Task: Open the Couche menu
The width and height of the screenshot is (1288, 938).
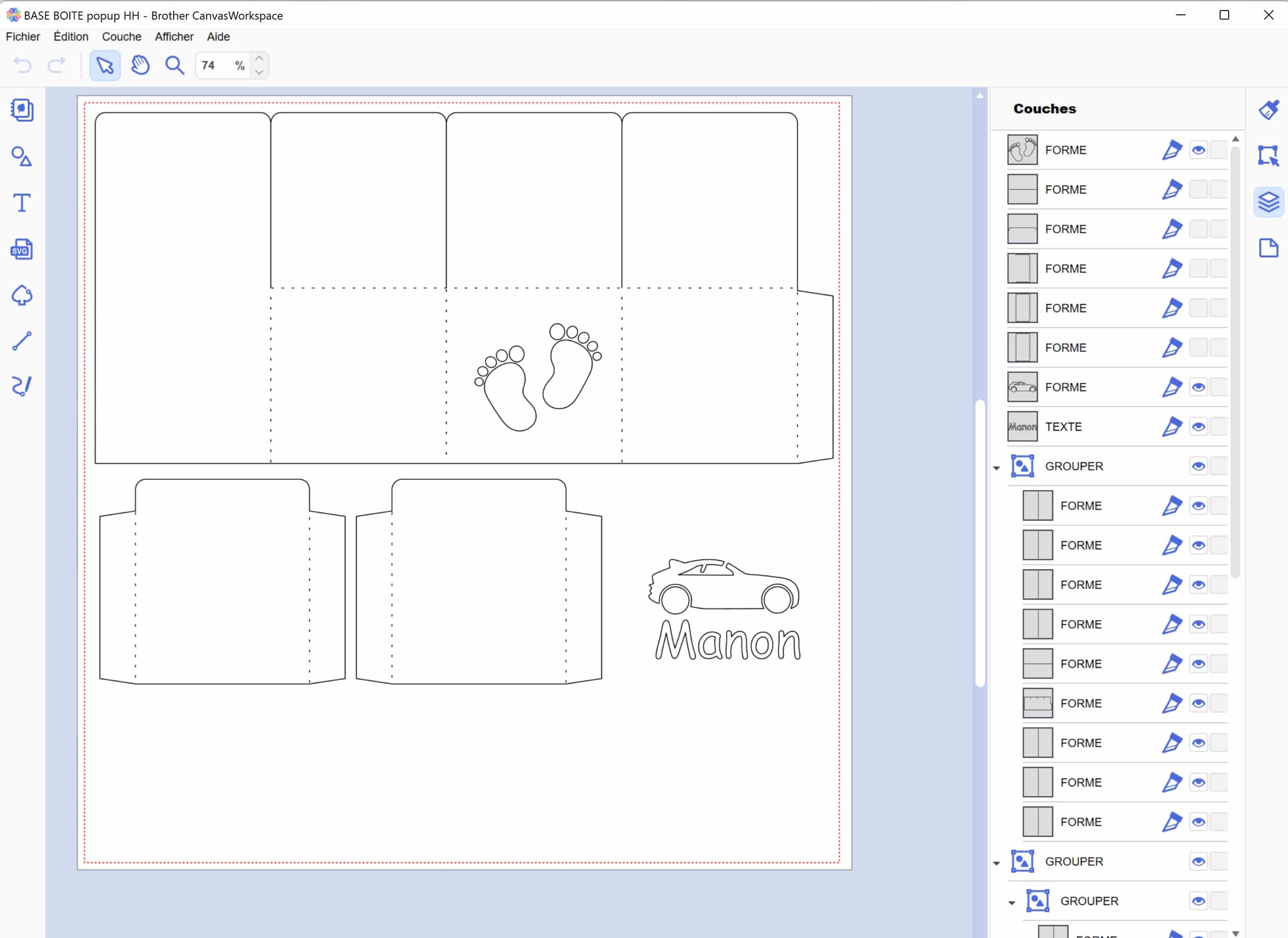Action: [121, 37]
